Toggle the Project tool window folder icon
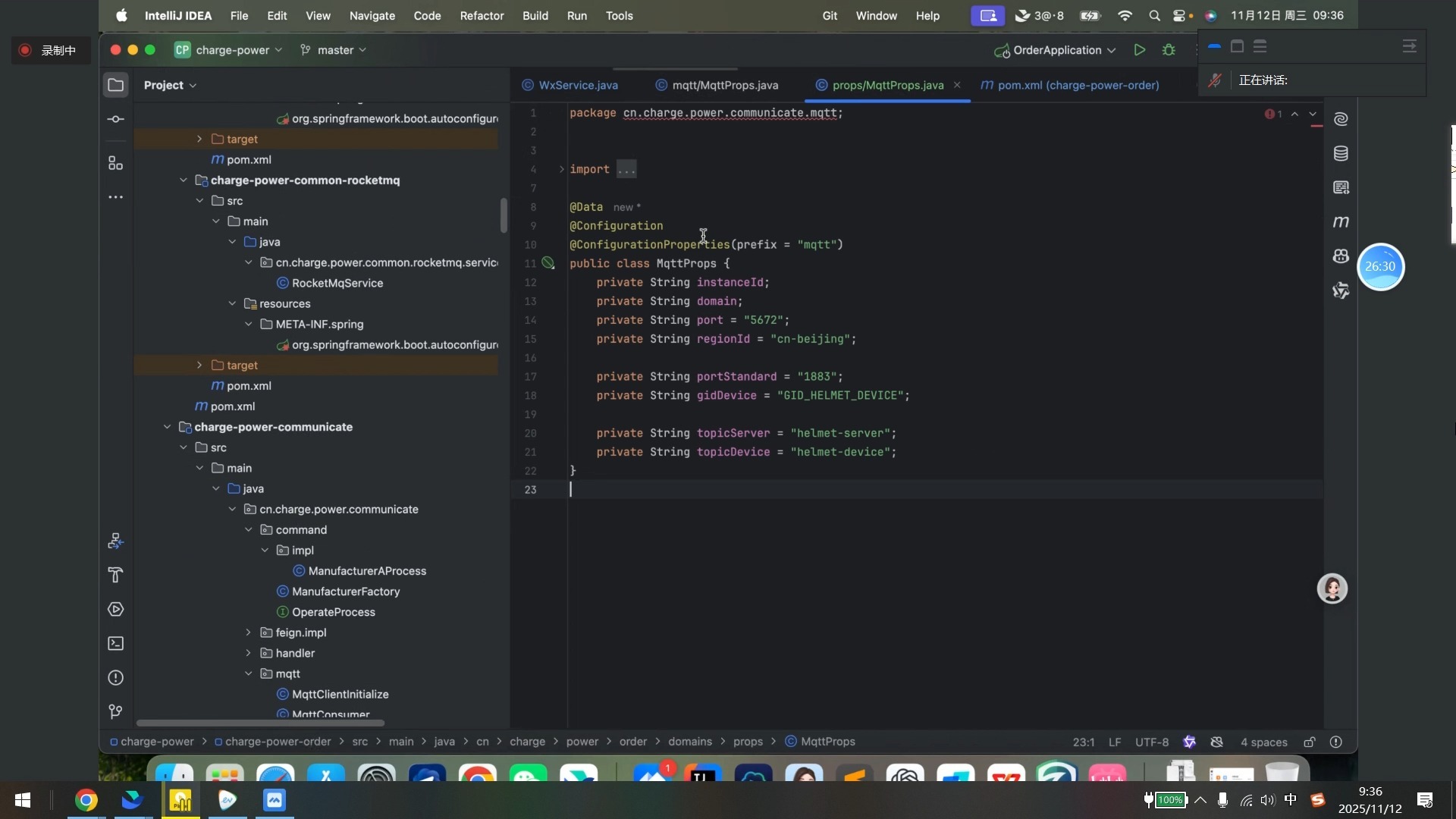 coord(115,85)
